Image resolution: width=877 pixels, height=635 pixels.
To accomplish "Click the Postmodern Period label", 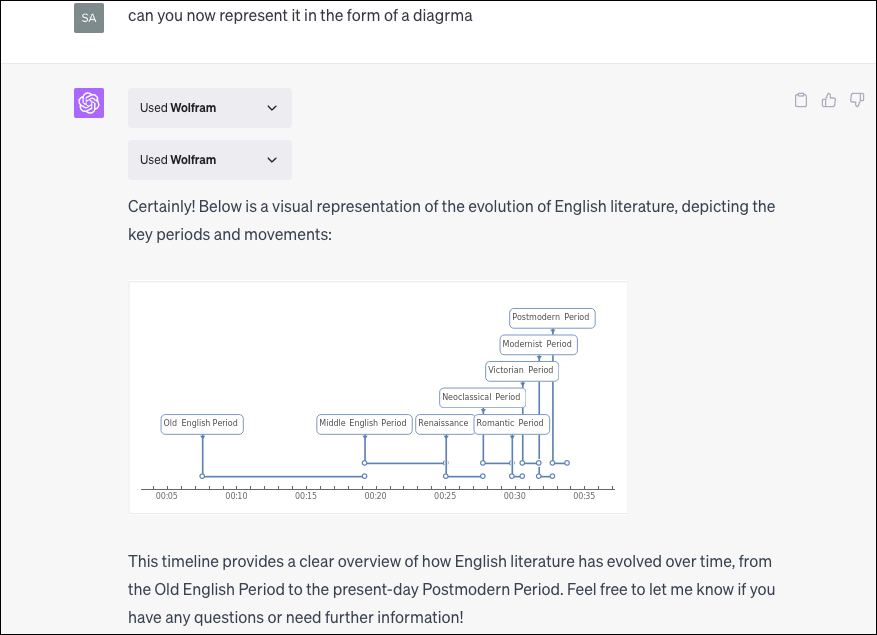I will pyautogui.click(x=552, y=318).
